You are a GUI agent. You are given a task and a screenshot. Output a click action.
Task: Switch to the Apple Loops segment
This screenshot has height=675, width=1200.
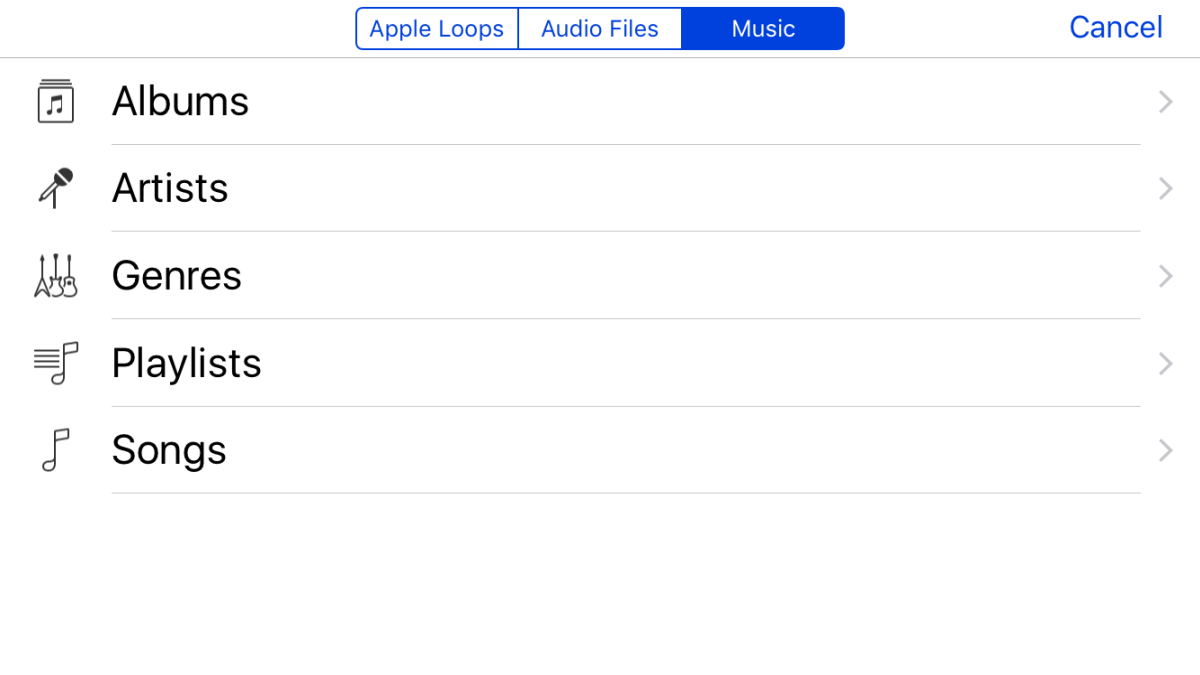437,29
